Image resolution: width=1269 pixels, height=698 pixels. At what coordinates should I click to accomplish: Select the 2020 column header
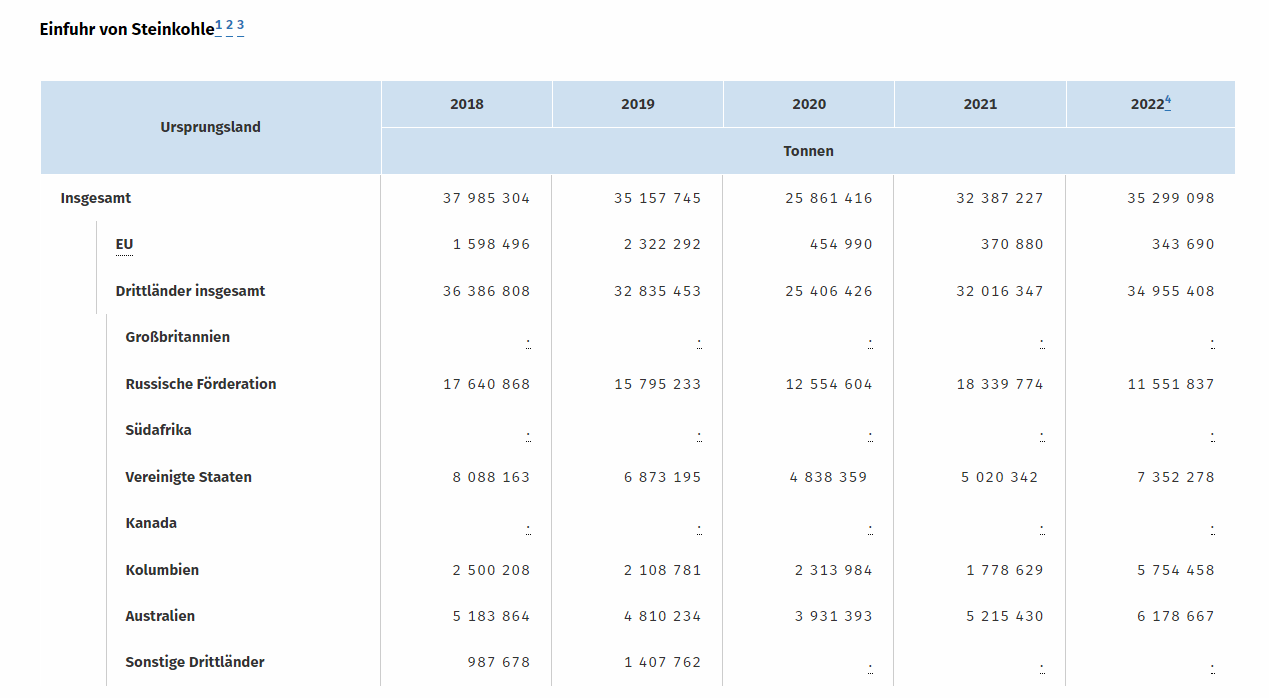coord(809,104)
